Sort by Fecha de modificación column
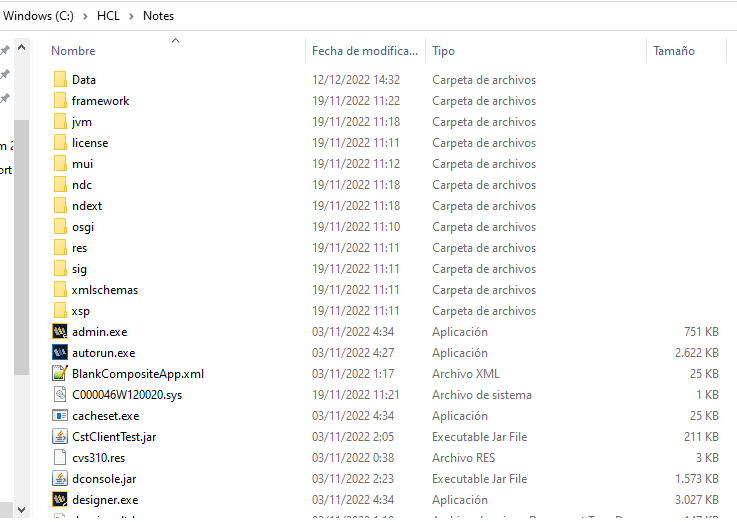This screenshot has width=737, height=522. click(364, 51)
